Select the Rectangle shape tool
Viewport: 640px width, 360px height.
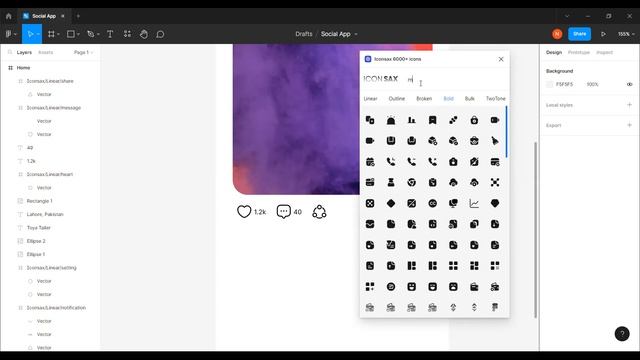71,34
